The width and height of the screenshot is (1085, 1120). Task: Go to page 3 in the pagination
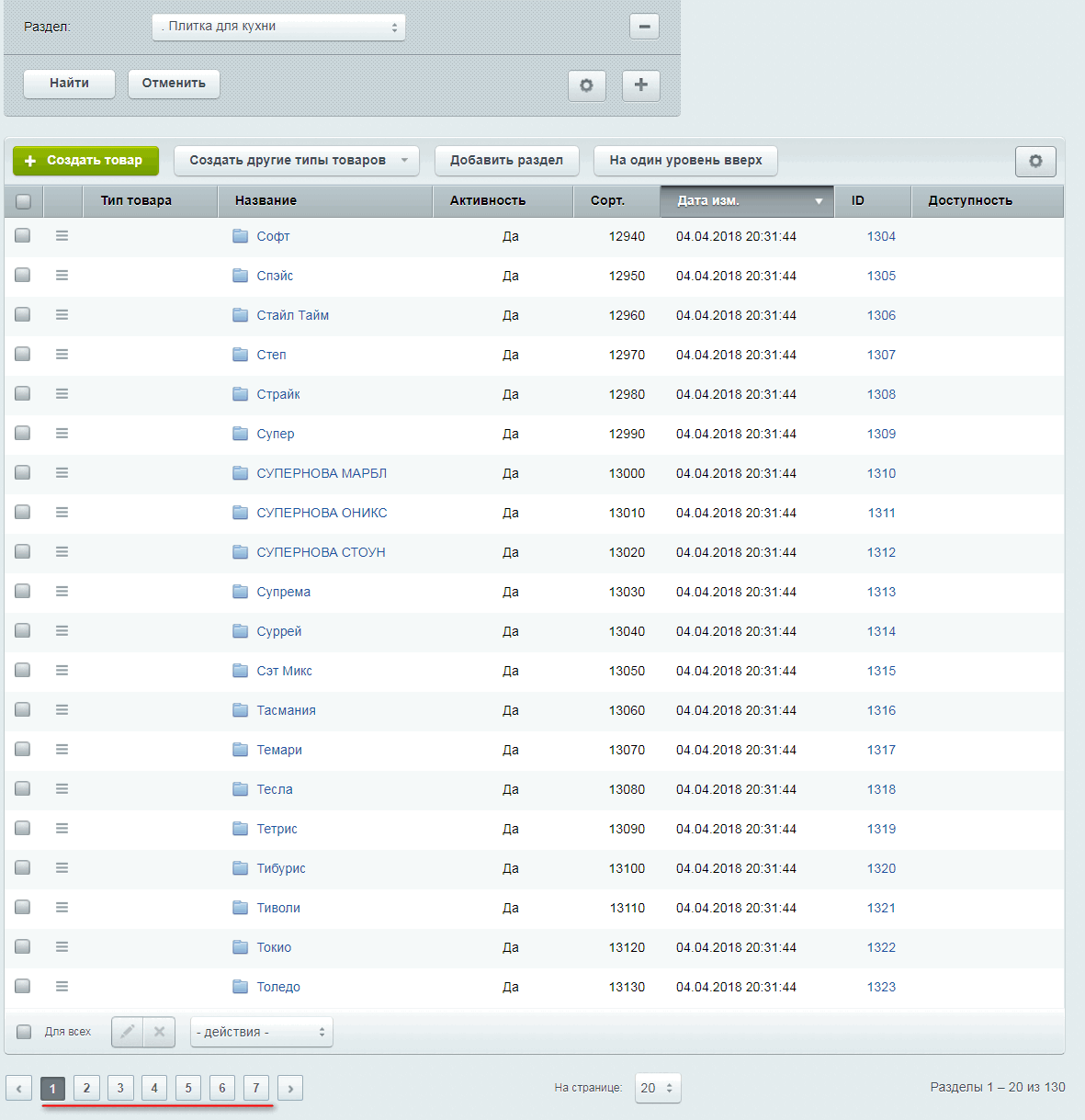tap(120, 1088)
